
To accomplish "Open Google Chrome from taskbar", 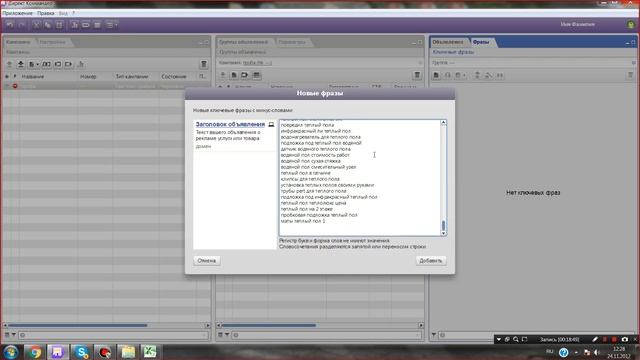I will (x=35, y=352).
